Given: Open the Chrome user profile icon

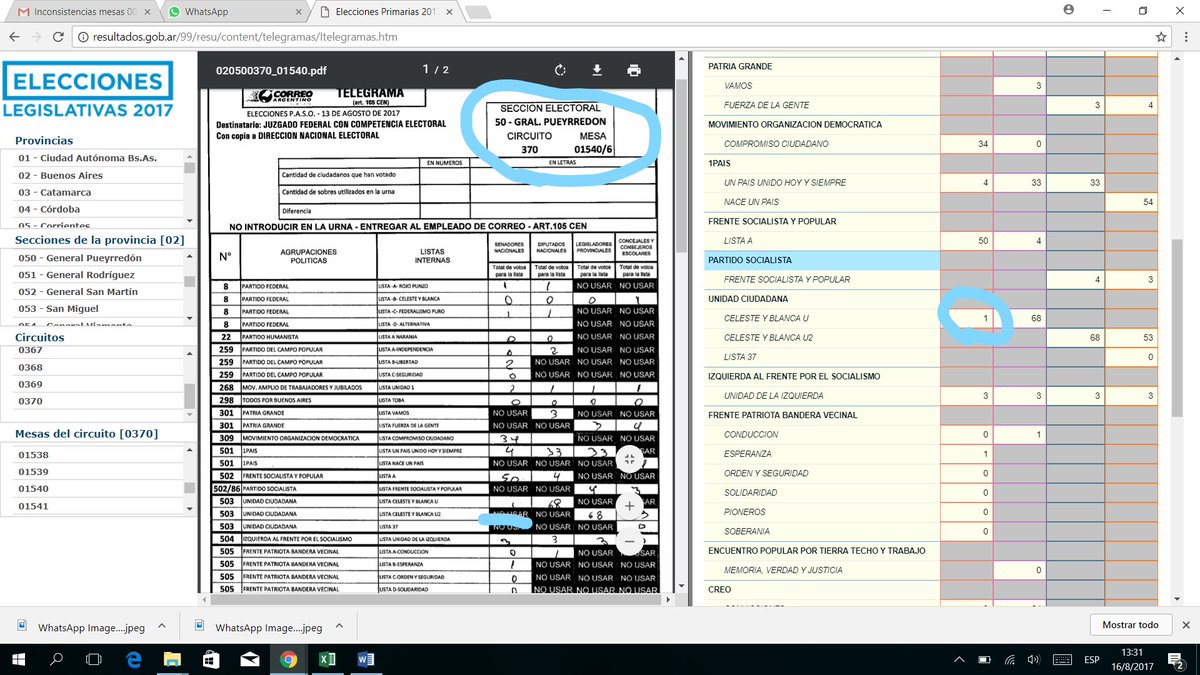Looking at the screenshot, I should [x=1069, y=10].
